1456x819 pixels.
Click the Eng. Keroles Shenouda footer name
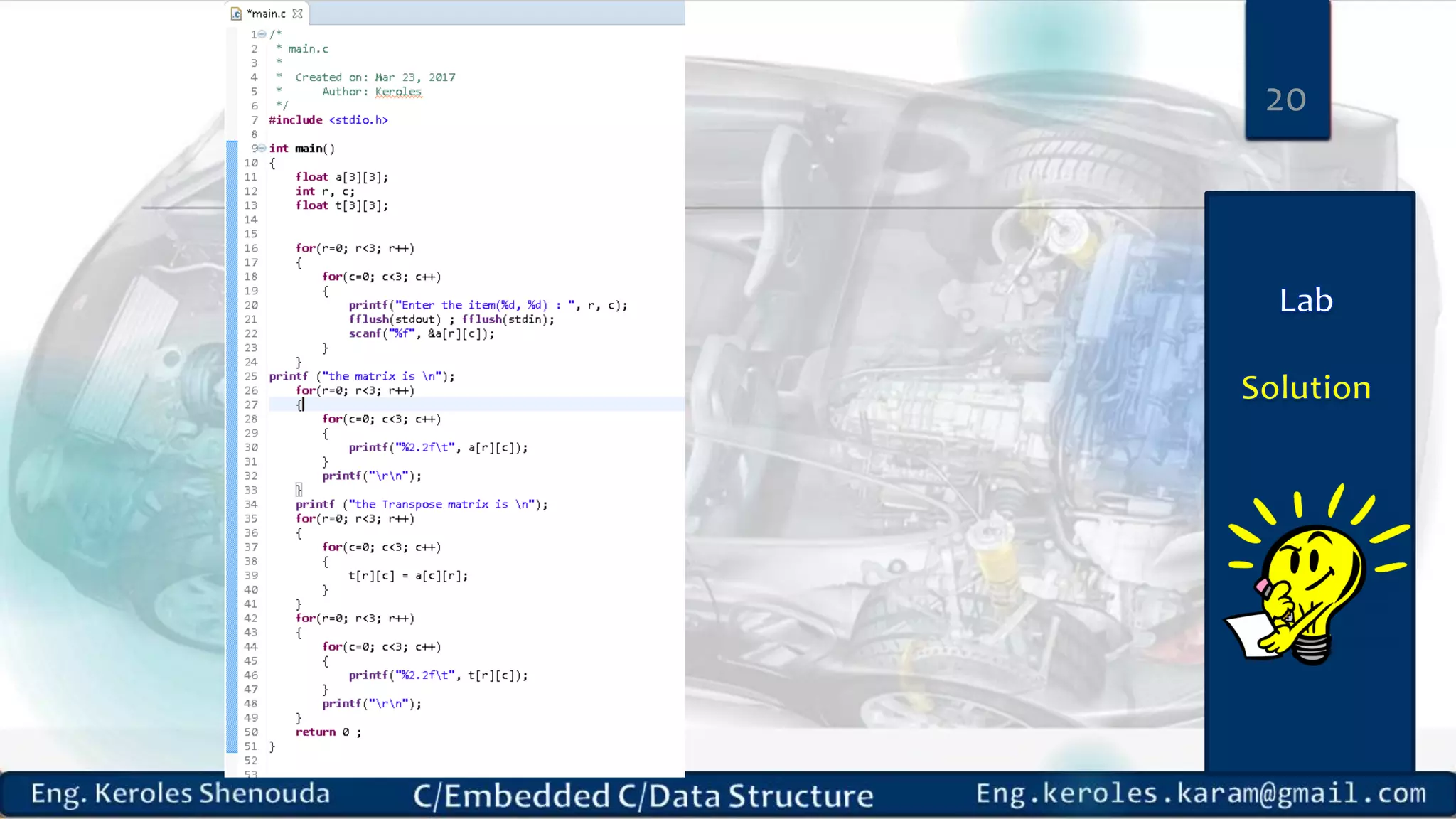coord(181,794)
